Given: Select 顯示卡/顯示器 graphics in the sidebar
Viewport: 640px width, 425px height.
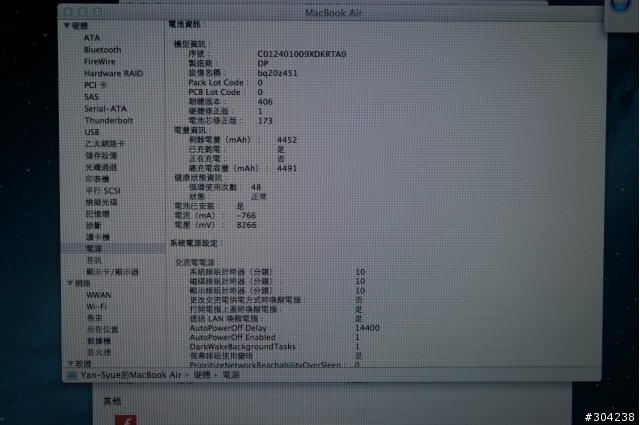Looking at the screenshot, I should [112, 272].
